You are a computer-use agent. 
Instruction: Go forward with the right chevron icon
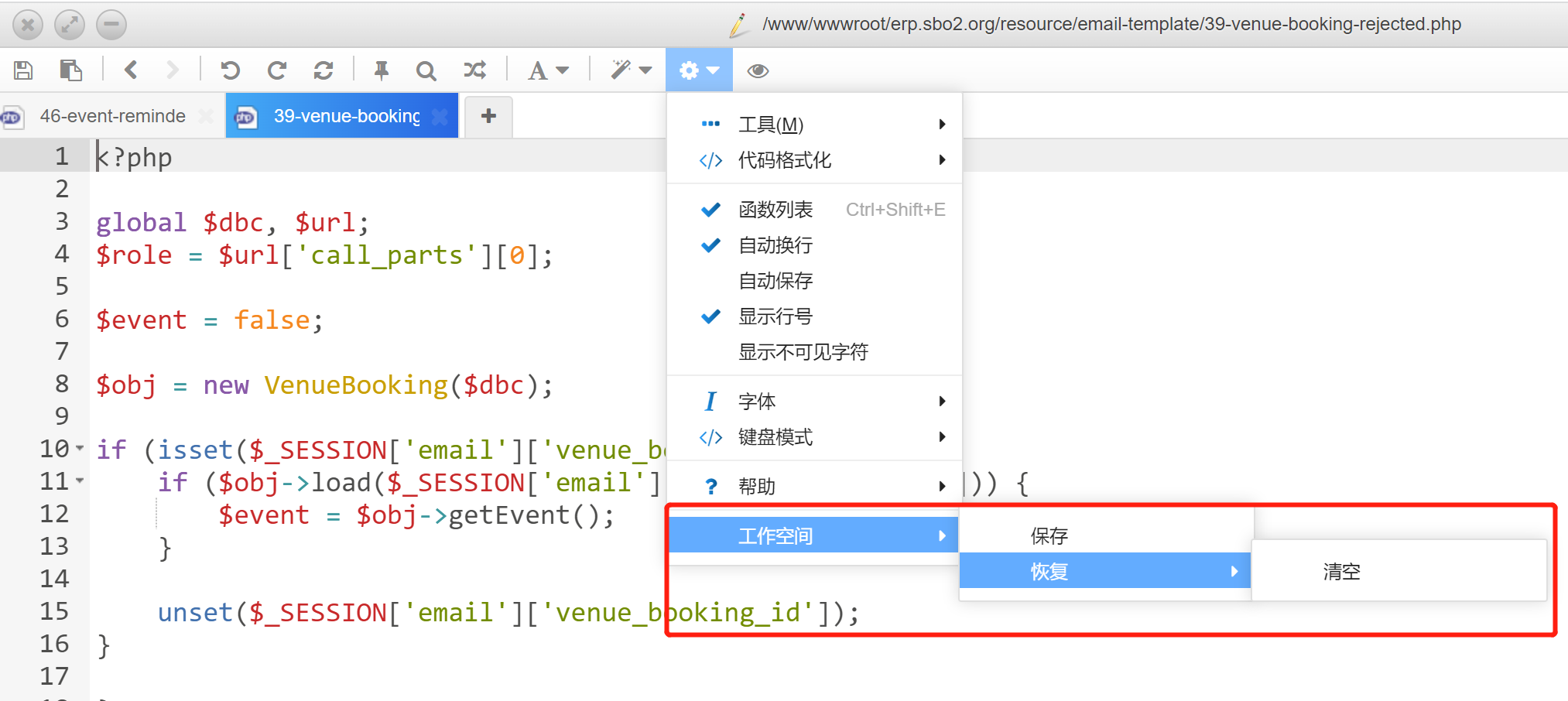point(172,70)
